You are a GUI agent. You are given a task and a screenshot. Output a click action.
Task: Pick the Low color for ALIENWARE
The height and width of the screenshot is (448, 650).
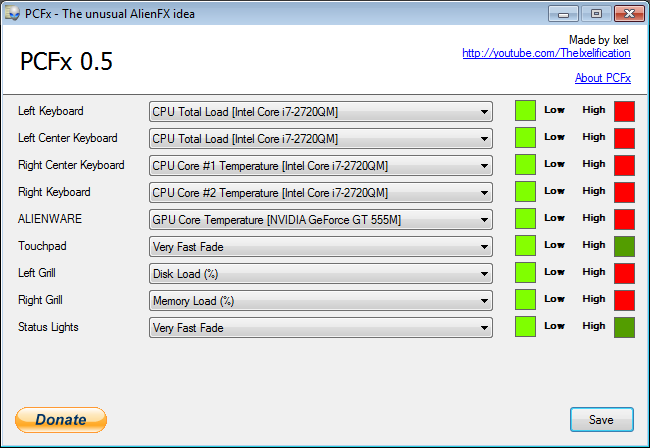point(525,218)
